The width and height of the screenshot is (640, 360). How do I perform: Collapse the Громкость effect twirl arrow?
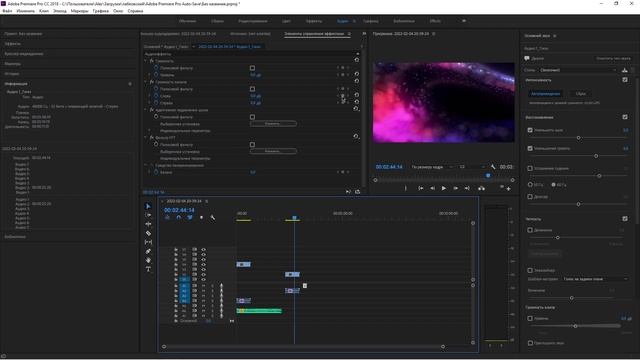tap(146, 61)
